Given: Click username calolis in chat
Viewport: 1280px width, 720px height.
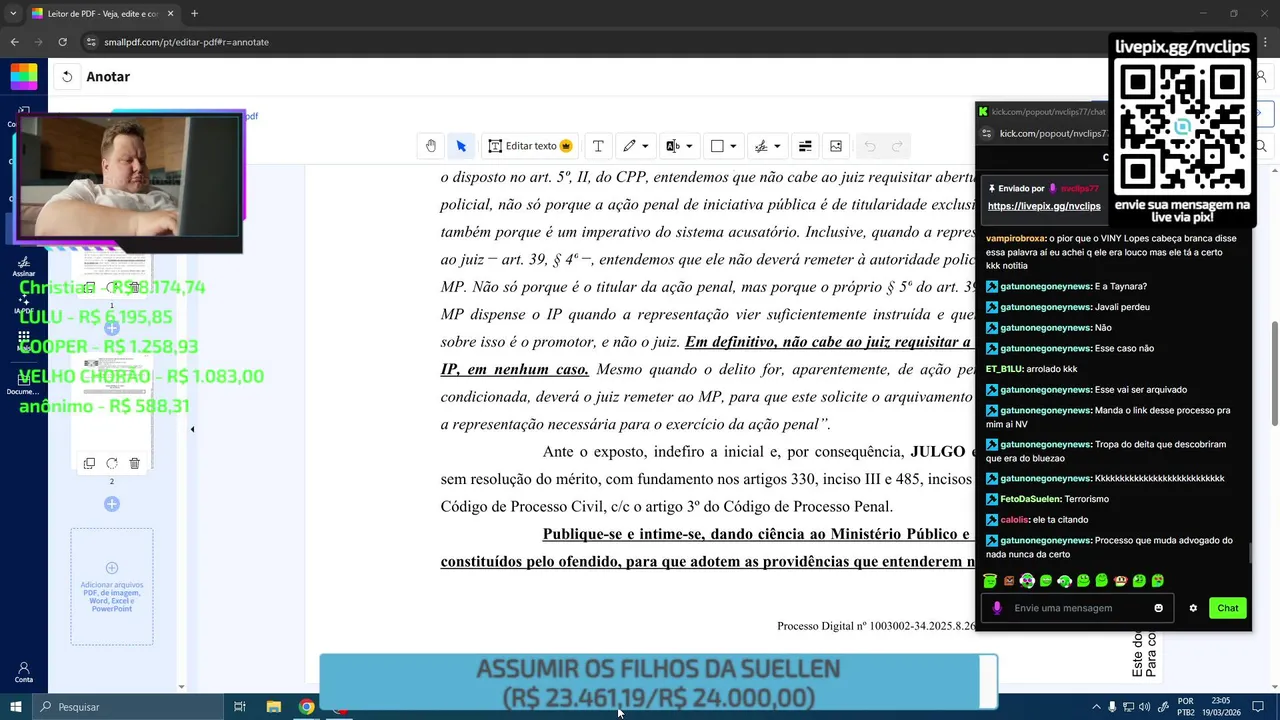Looking at the screenshot, I should pos(1014,520).
